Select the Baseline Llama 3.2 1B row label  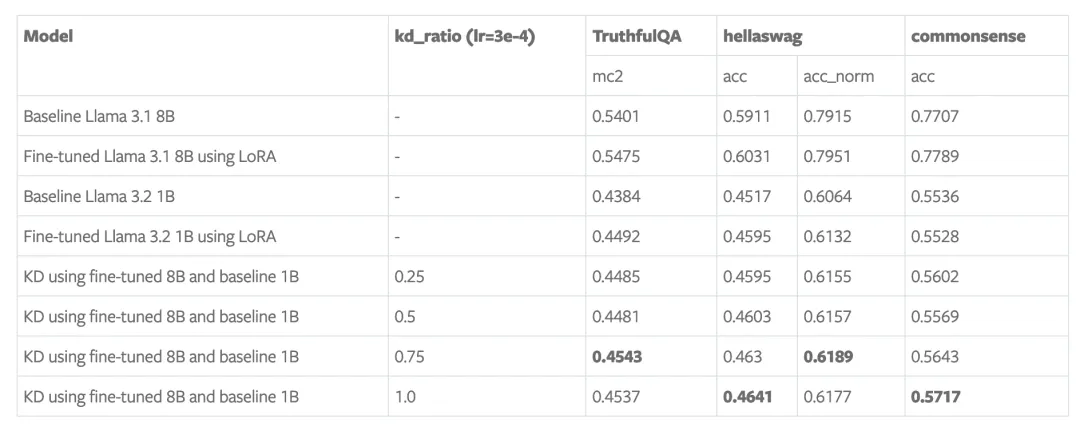(x=99, y=196)
